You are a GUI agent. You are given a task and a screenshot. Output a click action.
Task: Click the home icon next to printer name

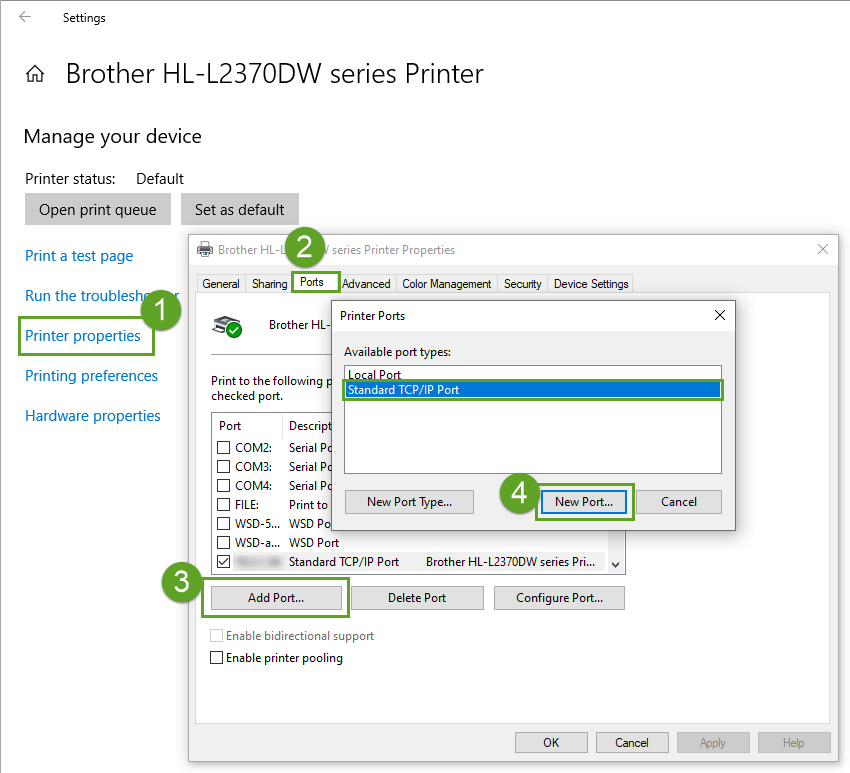point(35,73)
